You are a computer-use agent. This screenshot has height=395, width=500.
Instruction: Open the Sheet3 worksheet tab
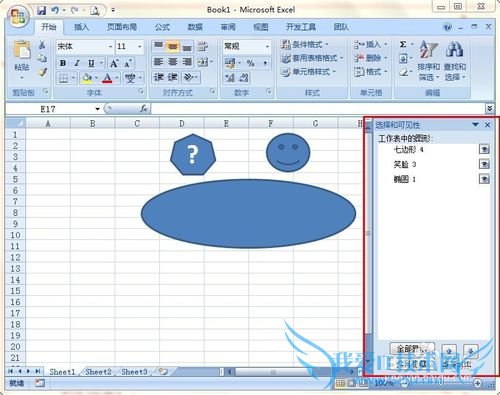[x=134, y=372]
